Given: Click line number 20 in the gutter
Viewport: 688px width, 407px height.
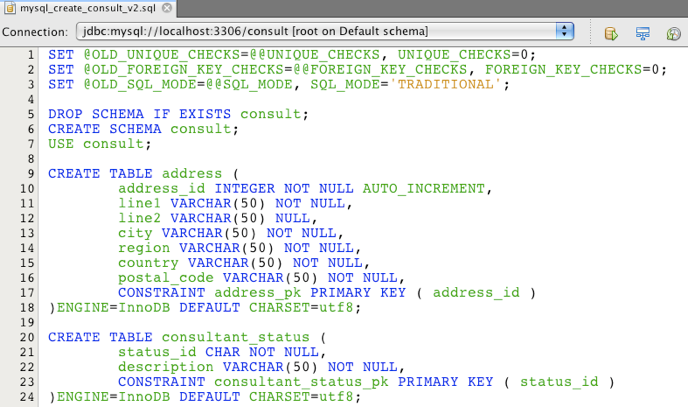Looking at the screenshot, I should click(x=27, y=337).
